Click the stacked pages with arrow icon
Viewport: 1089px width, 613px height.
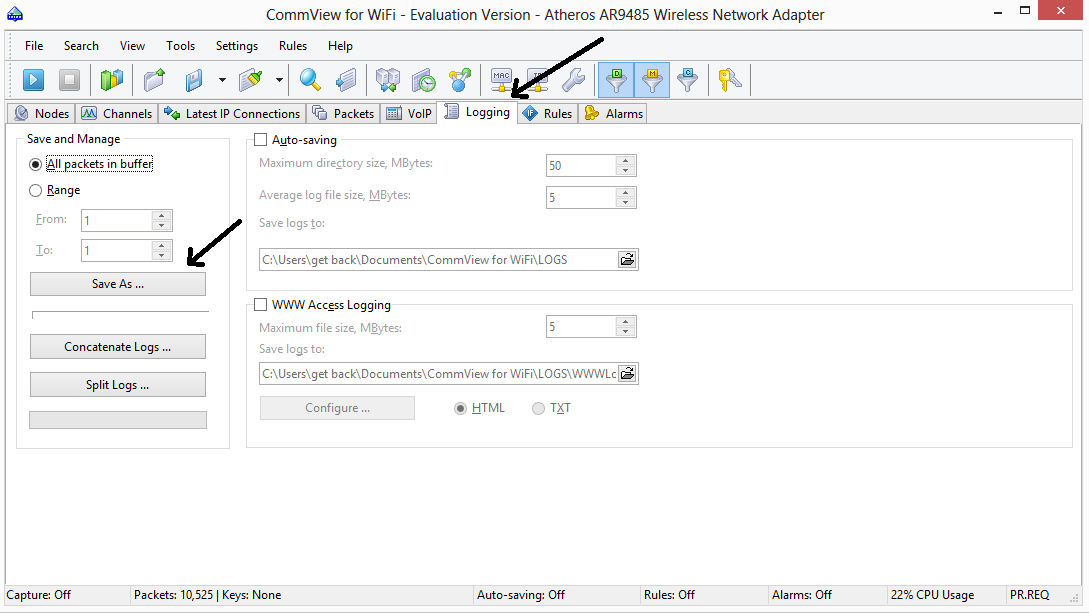click(345, 80)
